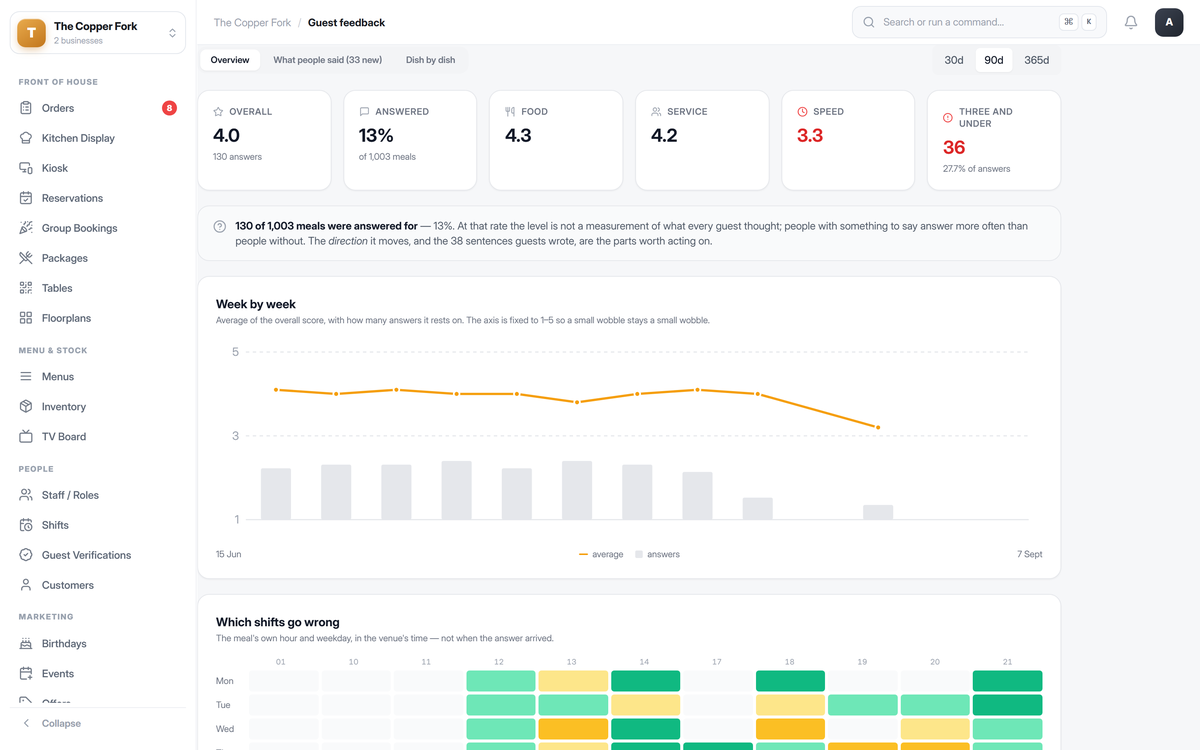1200x750 pixels.
Task: Select the 30d time range
Action: (954, 60)
